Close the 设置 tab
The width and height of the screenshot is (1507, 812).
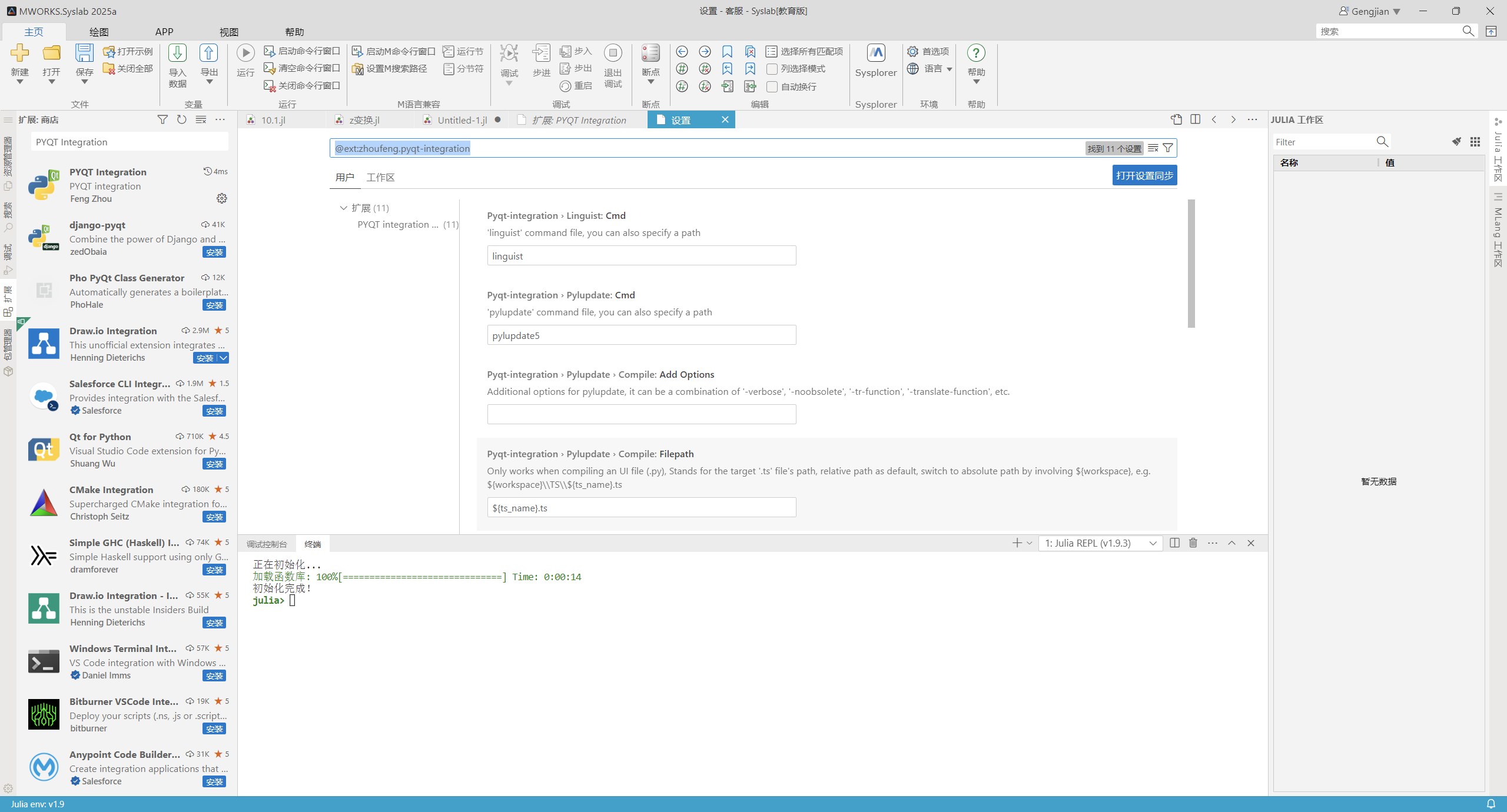click(x=725, y=119)
